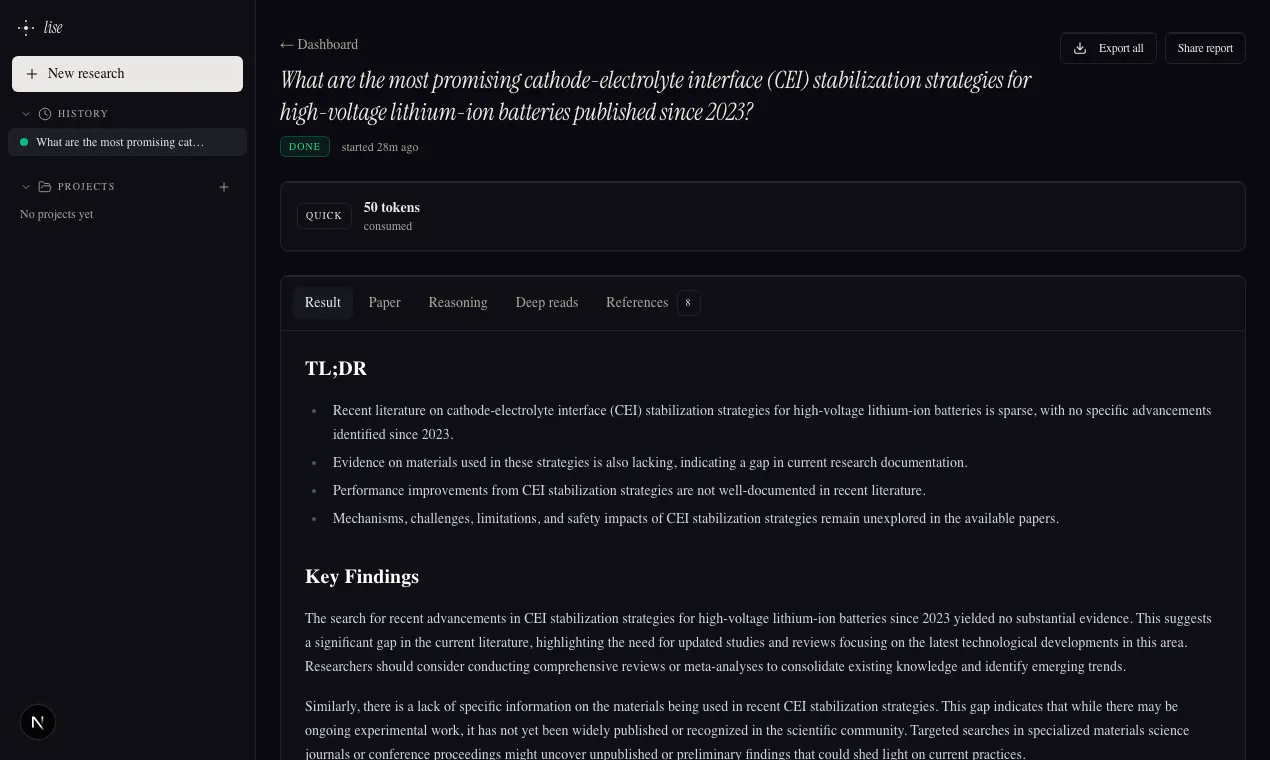Click the QUICK mode badge
This screenshot has height=760, width=1270.
pyautogui.click(x=324, y=216)
